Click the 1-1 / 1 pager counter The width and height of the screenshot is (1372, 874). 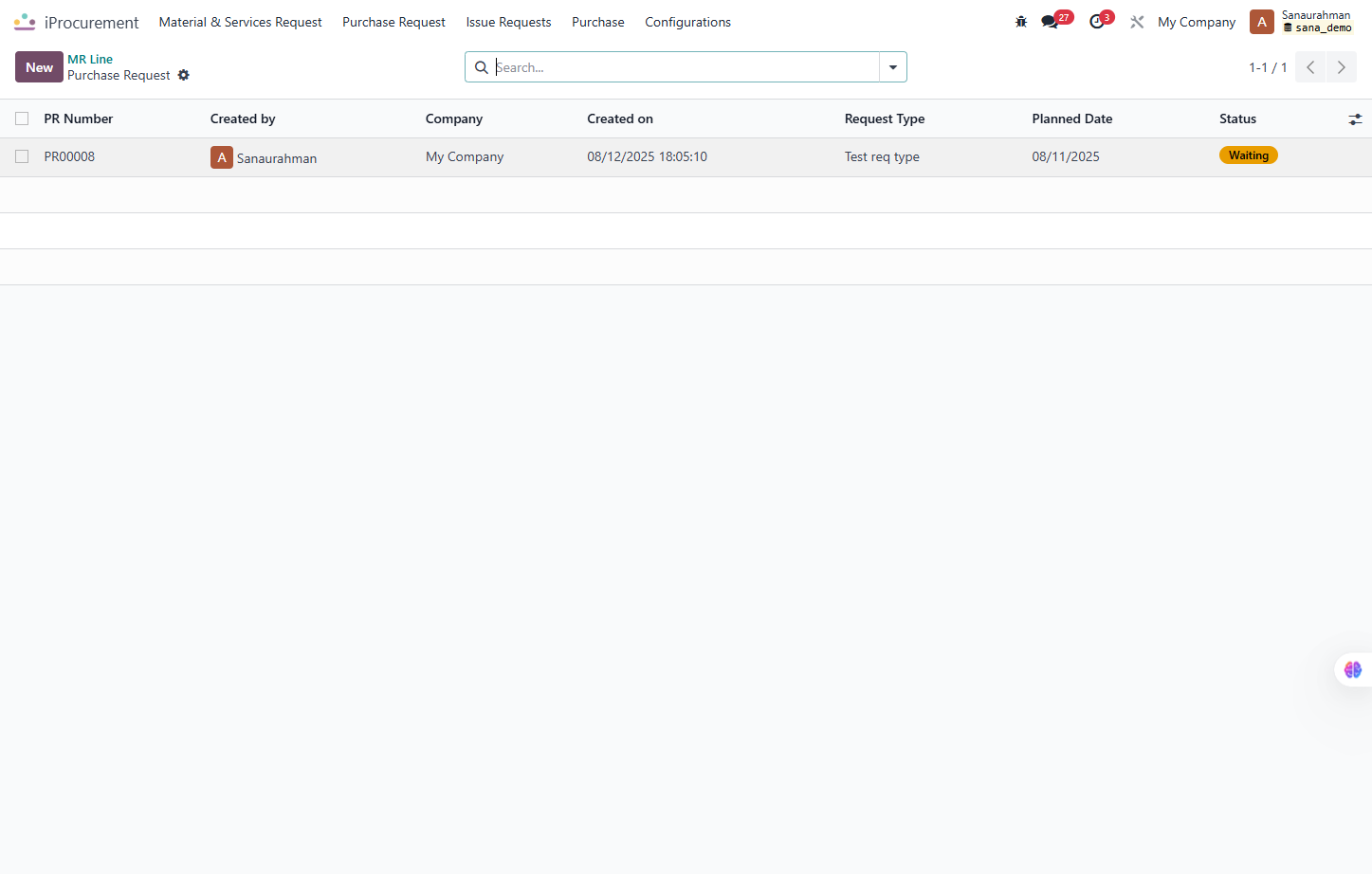click(1268, 67)
